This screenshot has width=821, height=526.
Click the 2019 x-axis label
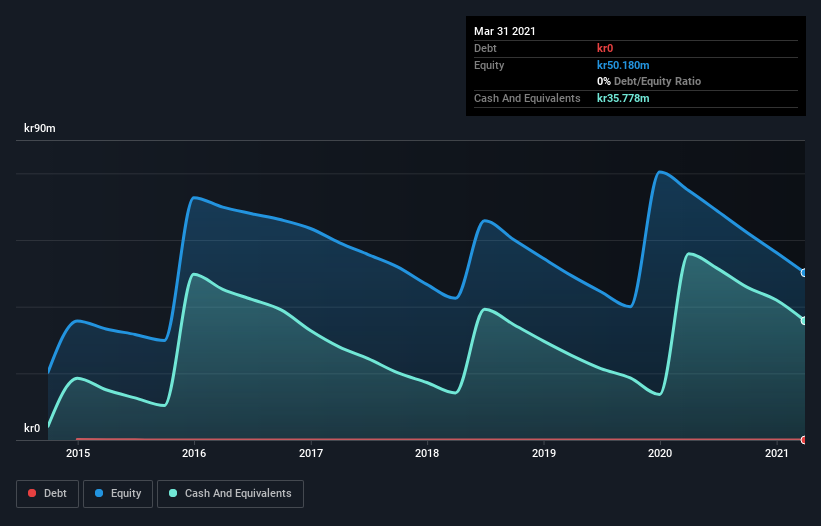(543, 453)
